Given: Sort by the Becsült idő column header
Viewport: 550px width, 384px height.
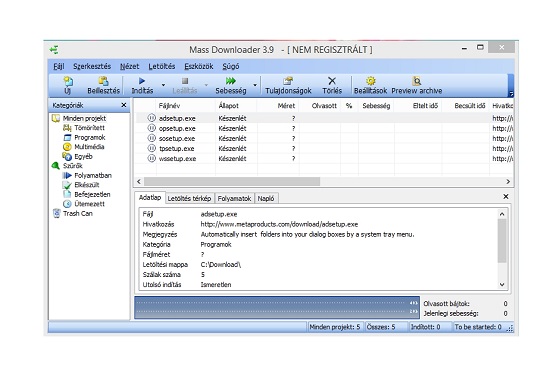Looking at the screenshot, I should click(465, 106).
